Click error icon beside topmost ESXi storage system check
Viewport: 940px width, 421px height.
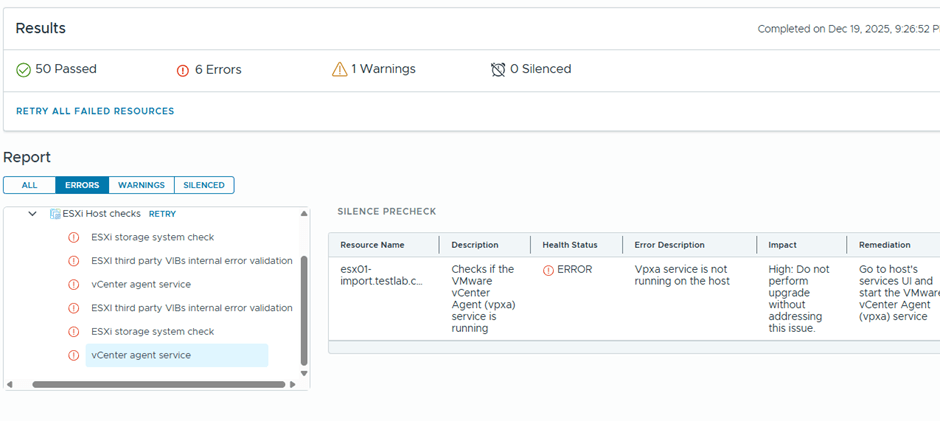tap(73, 238)
